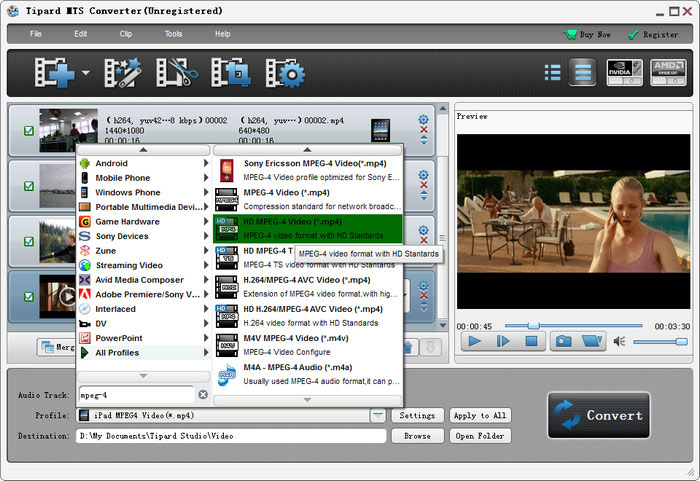Step to next frame in preview
The width and height of the screenshot is (700, 481).
pyautogui.click(x=503, y=342)
